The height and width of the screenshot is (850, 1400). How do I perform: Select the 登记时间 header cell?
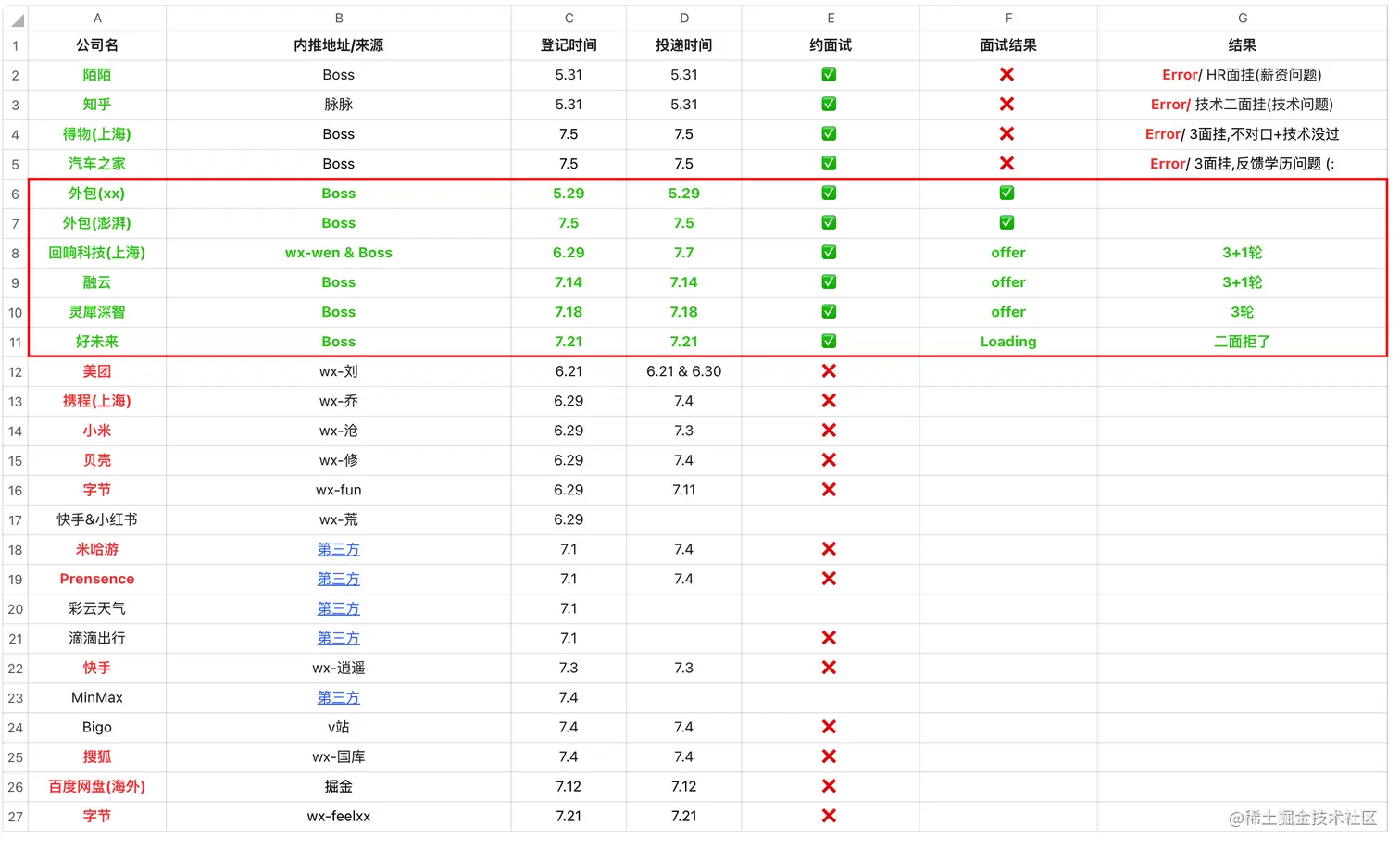[569, 45]
